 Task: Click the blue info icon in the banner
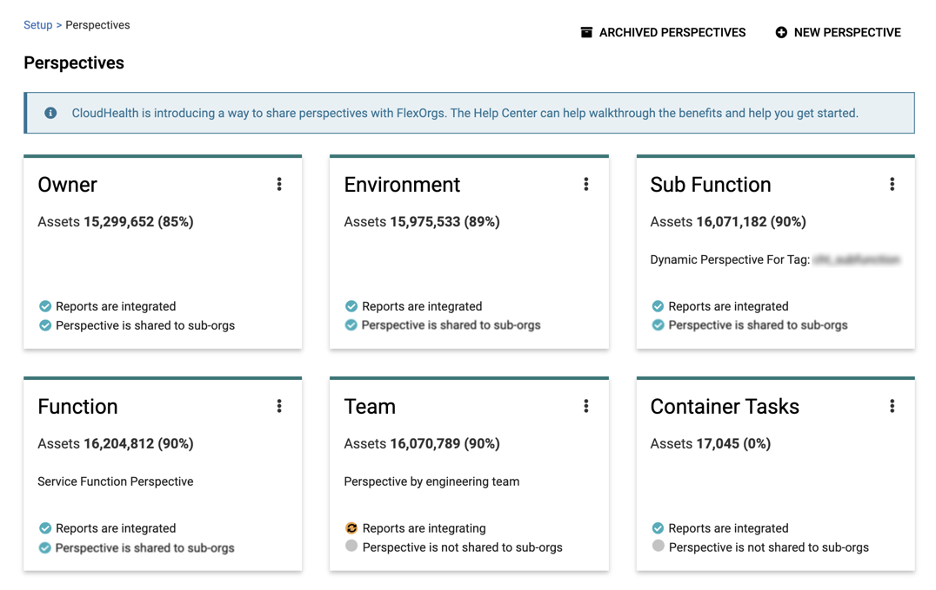[50, 113]
